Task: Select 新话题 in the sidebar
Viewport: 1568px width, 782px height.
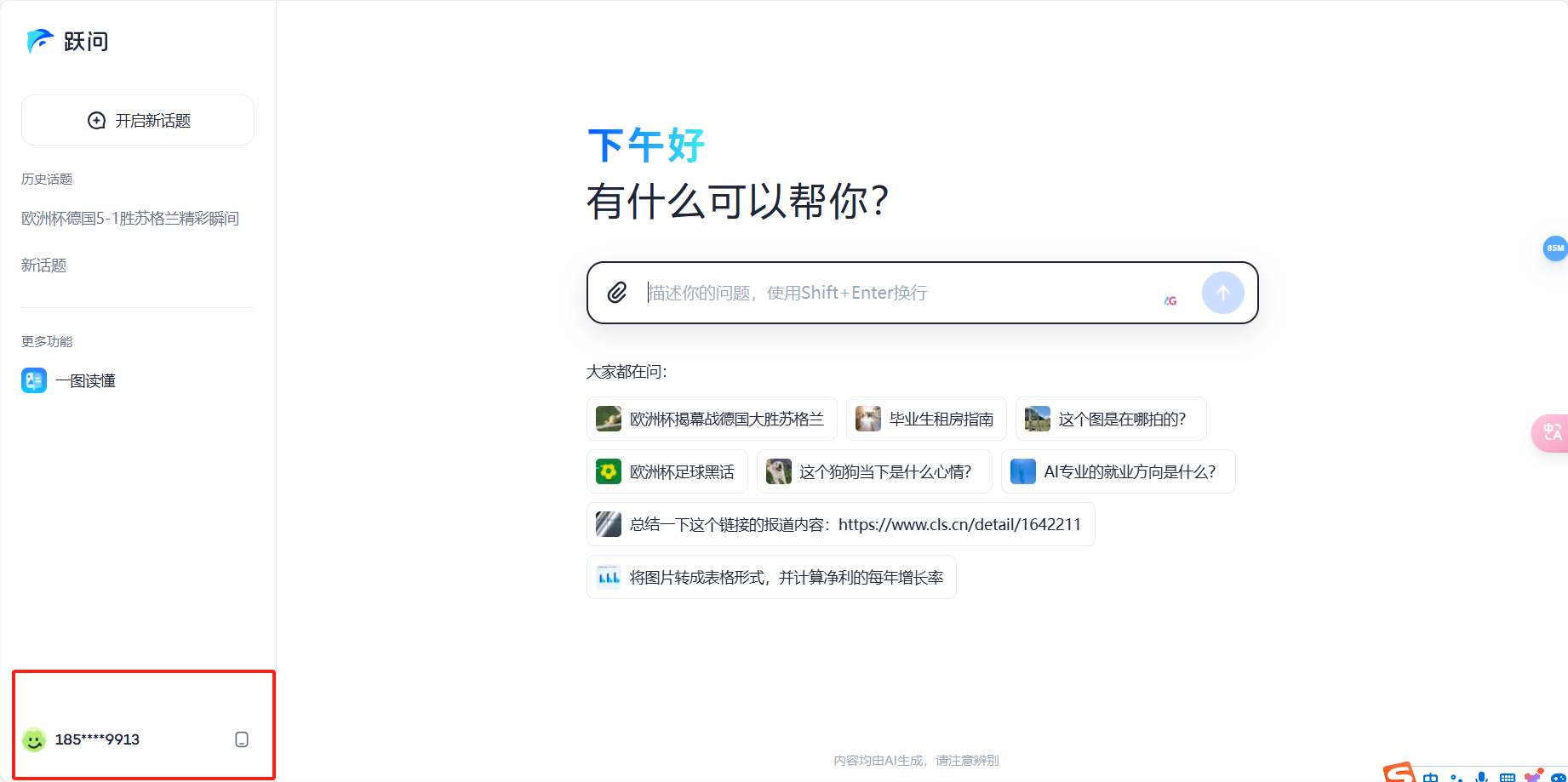Action: coord(44,265)
